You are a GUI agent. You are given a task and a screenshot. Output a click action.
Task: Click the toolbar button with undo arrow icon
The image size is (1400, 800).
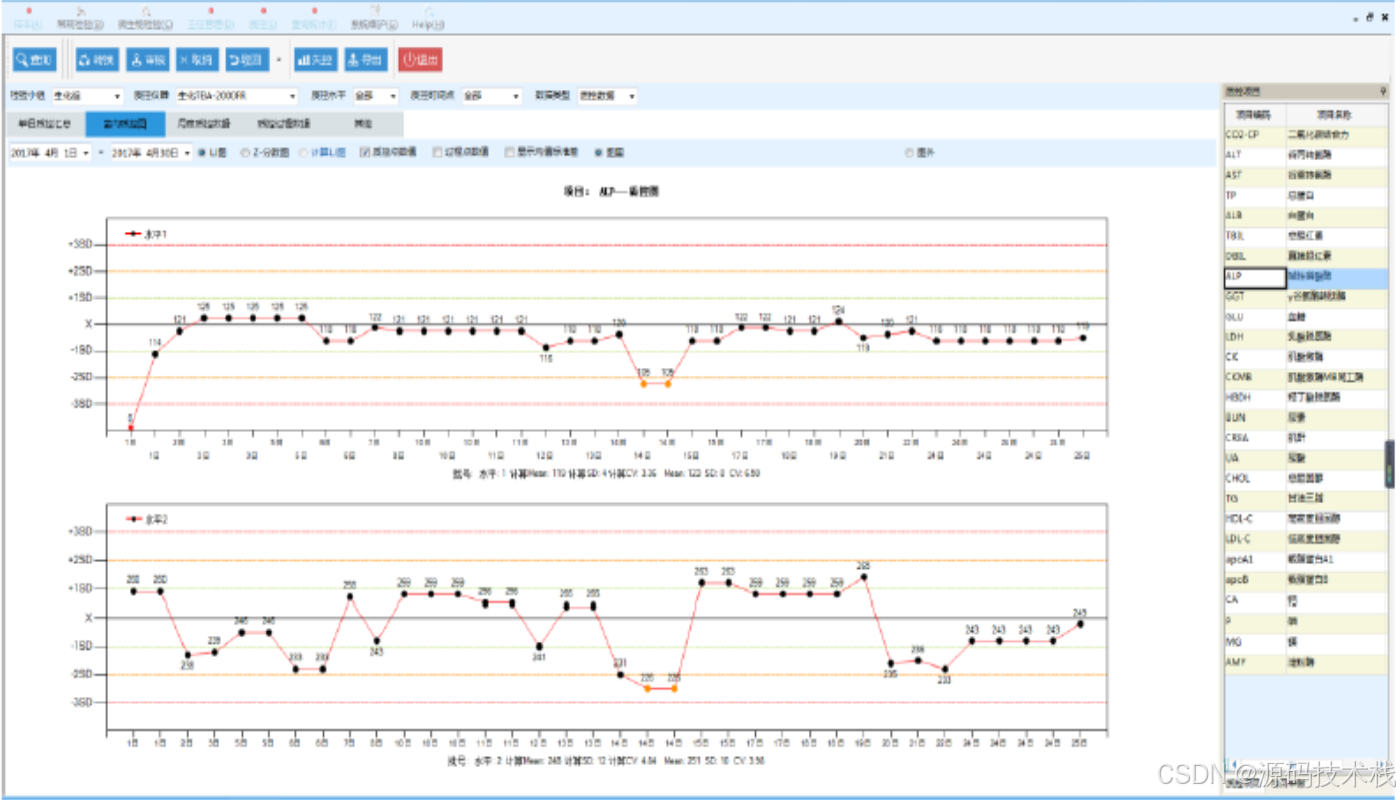247,60
